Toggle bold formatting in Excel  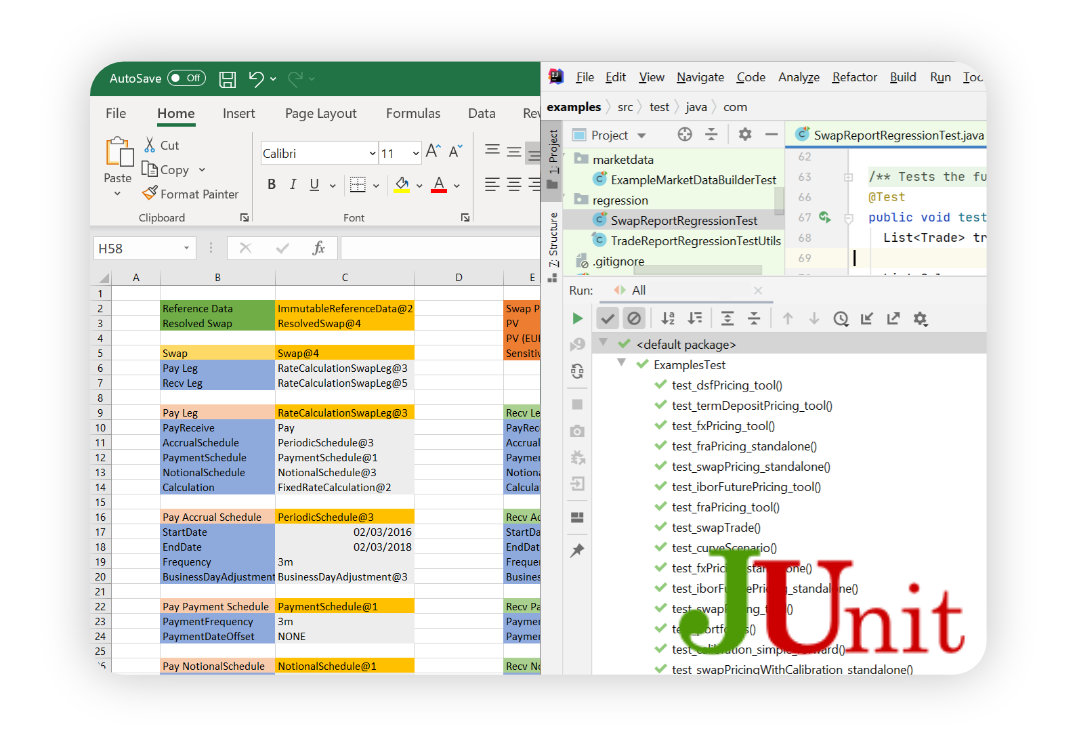271,185
